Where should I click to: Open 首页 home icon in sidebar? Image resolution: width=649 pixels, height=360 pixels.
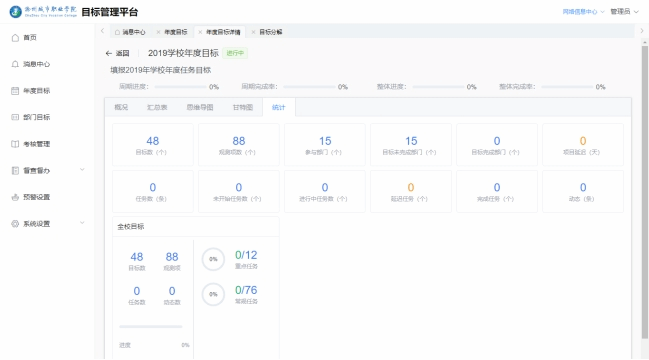click(15, 38)
